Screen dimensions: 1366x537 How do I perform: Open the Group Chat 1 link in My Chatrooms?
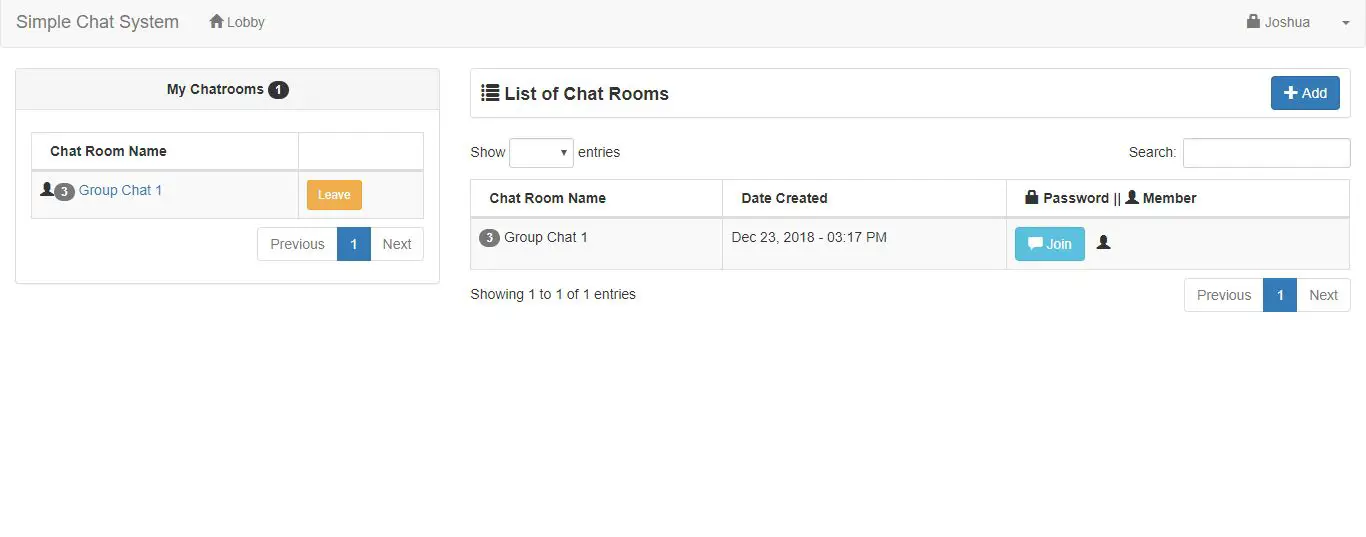point(120,190)
